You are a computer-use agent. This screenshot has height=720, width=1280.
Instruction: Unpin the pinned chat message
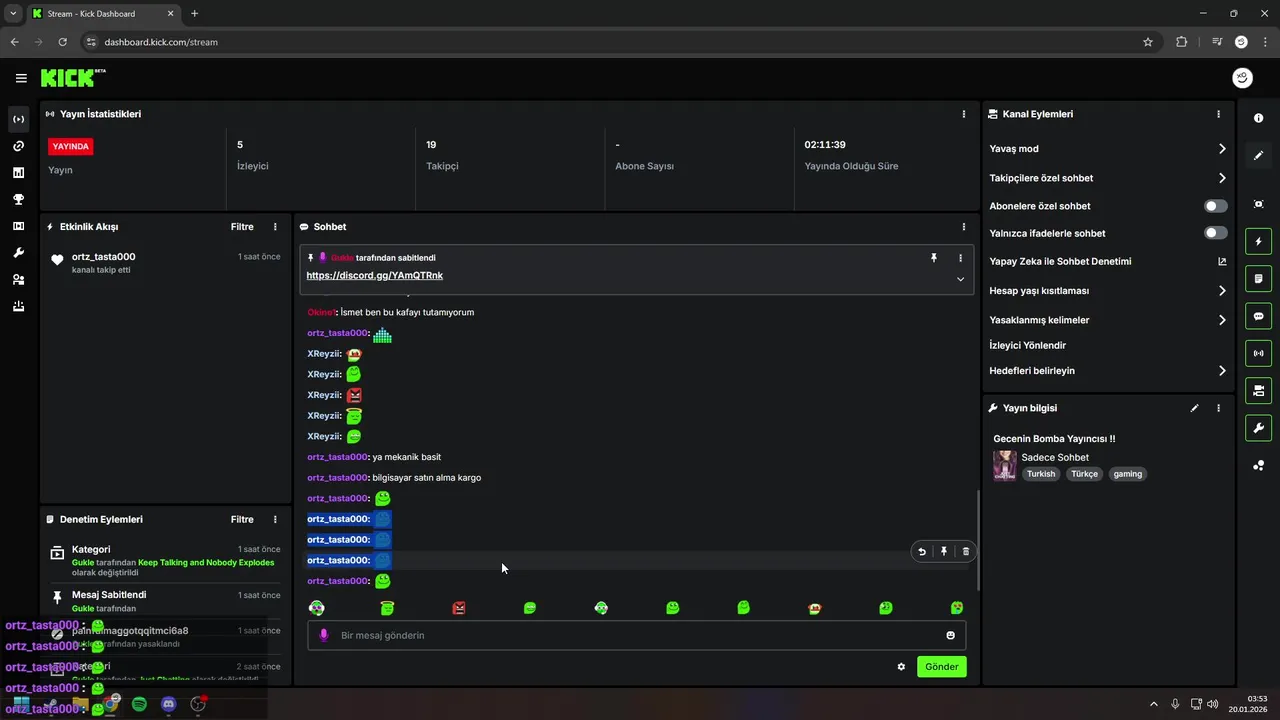pyautogui.click(x=934, y=258)
